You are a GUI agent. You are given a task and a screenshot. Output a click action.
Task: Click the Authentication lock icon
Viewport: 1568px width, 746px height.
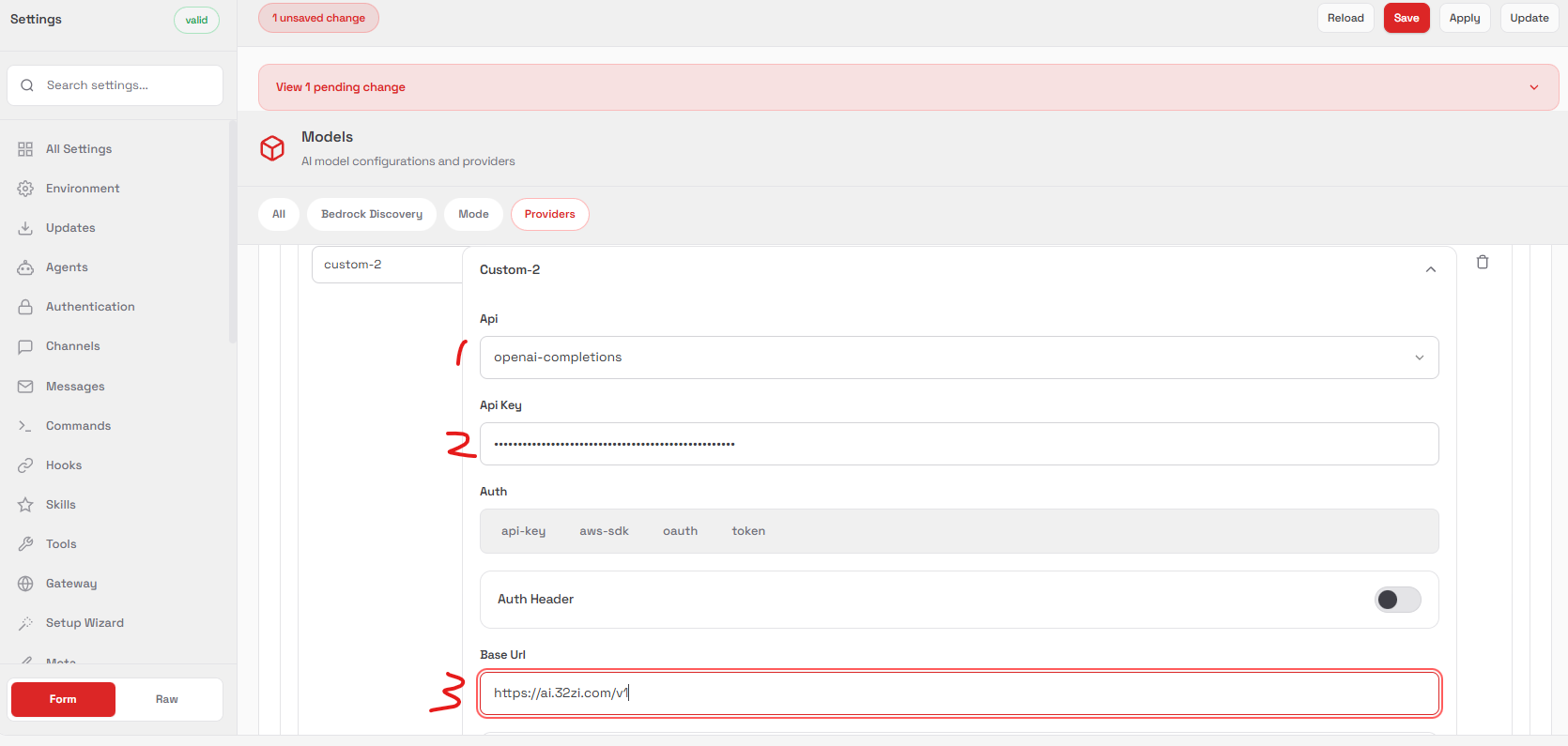point(25,307)
